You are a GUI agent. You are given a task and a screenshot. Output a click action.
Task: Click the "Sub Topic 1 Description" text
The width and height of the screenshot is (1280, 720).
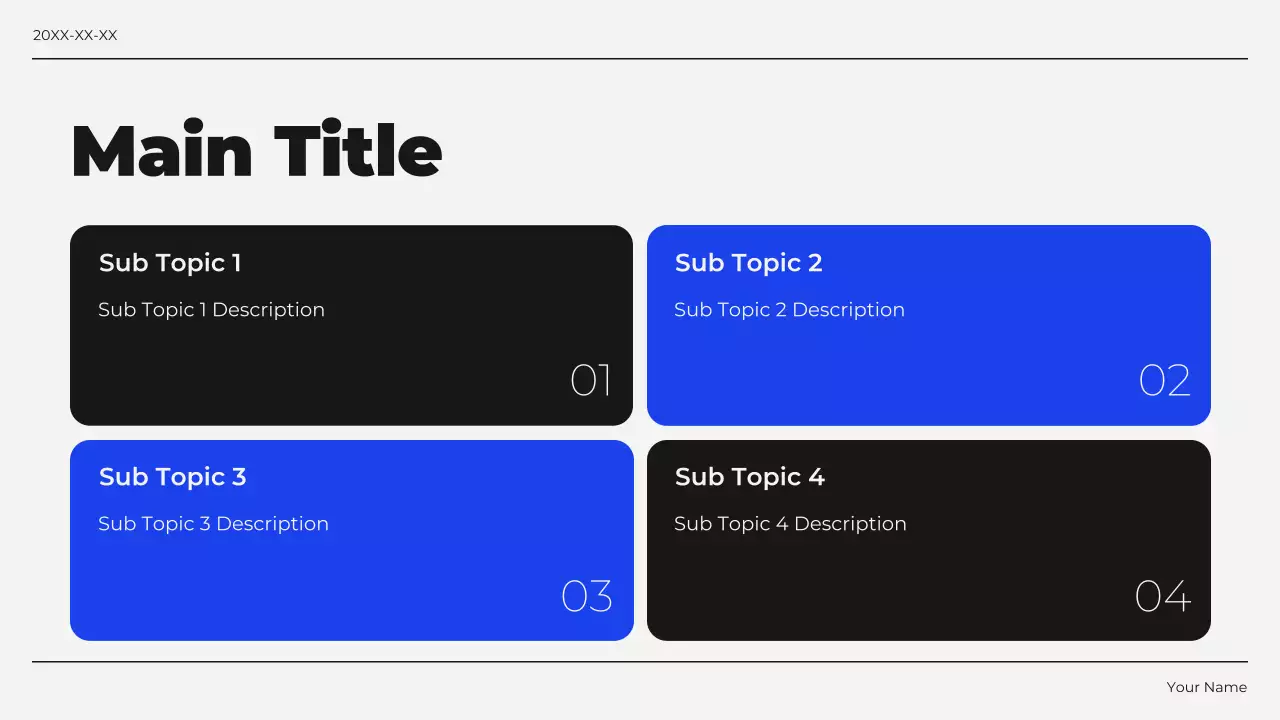click(211, 310)
